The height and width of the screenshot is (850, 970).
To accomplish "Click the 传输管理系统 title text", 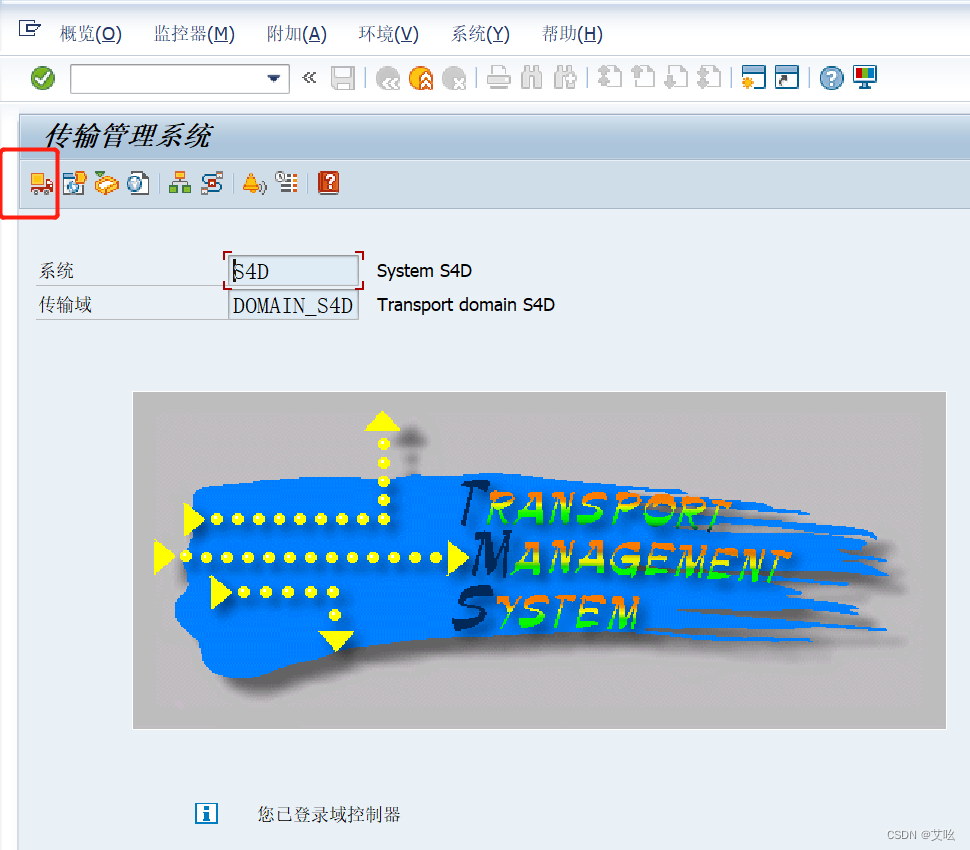I will click(x=128, y=135).
